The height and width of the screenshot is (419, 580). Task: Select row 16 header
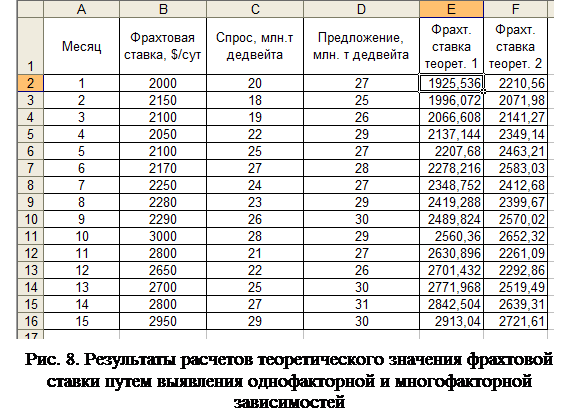coord(30,321)
